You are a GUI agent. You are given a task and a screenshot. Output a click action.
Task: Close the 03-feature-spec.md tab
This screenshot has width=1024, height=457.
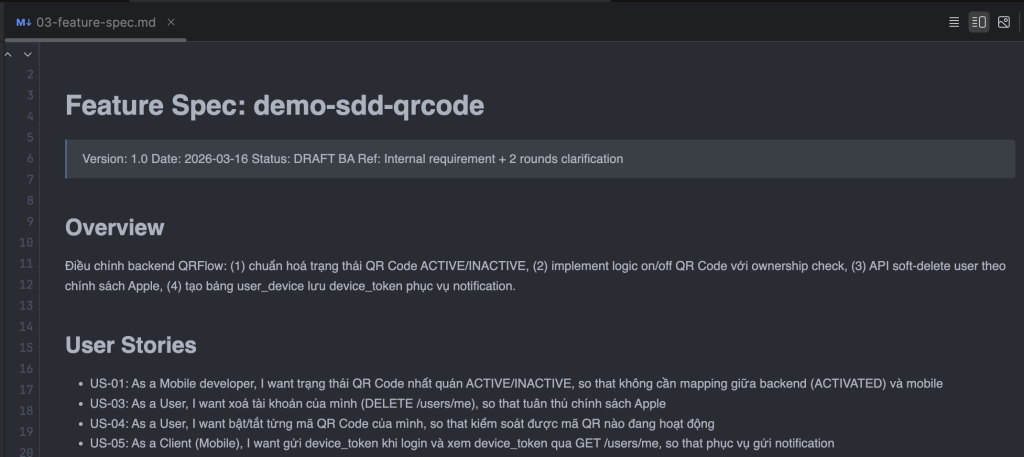click(x=176, y=22)
